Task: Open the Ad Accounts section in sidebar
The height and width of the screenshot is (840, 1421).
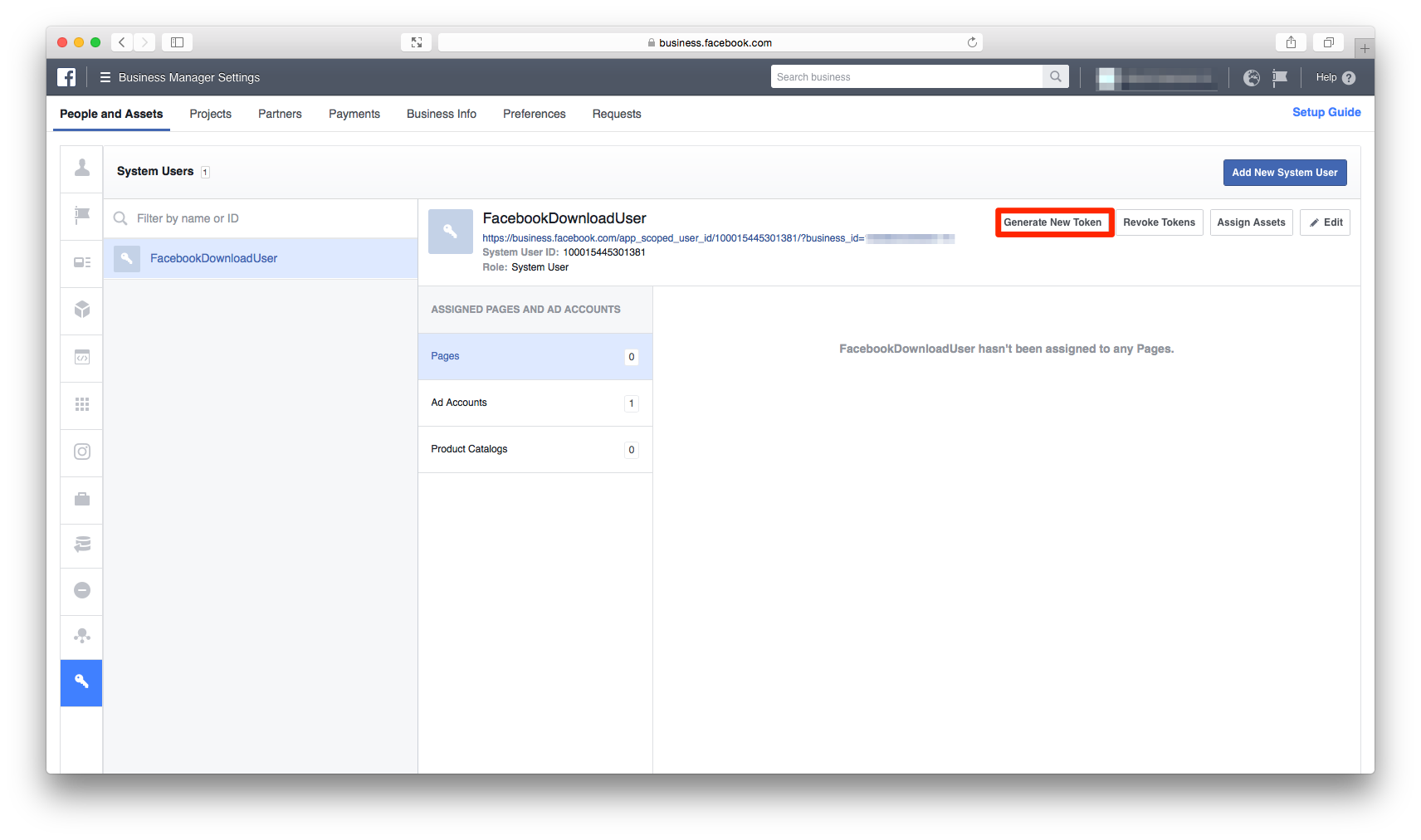Action: [x=82, y=264]
